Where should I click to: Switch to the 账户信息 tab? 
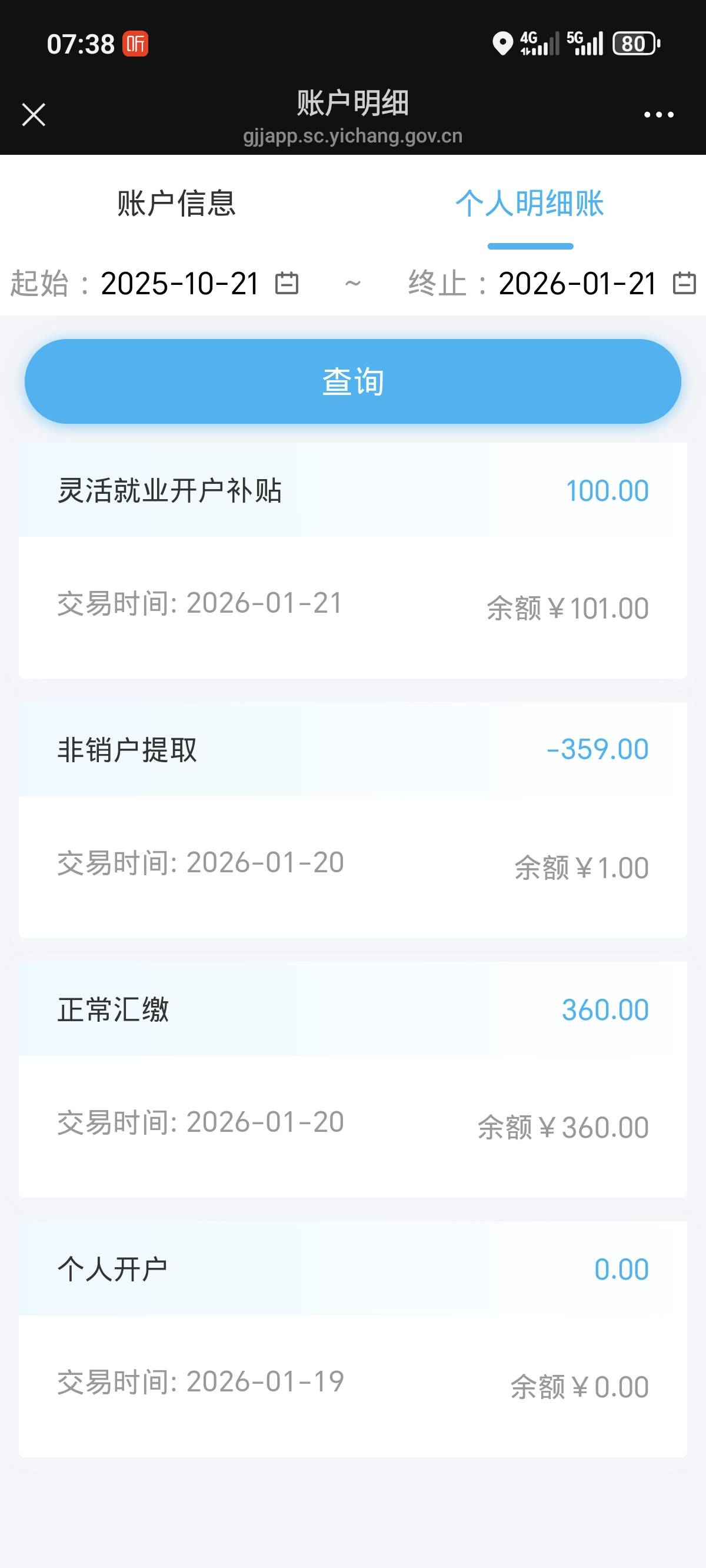[176, 203]
